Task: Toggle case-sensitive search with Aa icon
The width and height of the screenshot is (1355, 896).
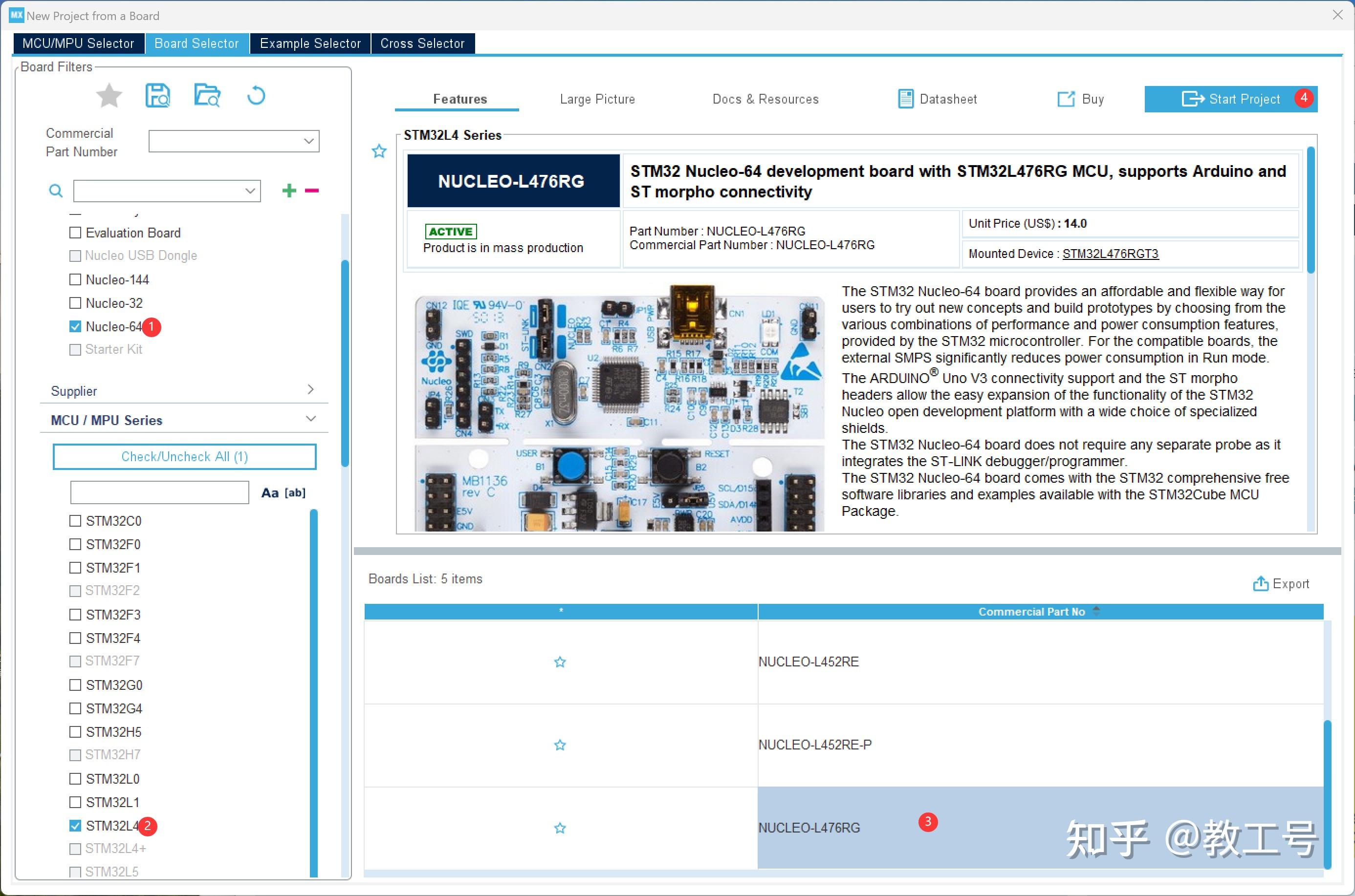Action: 270,492
